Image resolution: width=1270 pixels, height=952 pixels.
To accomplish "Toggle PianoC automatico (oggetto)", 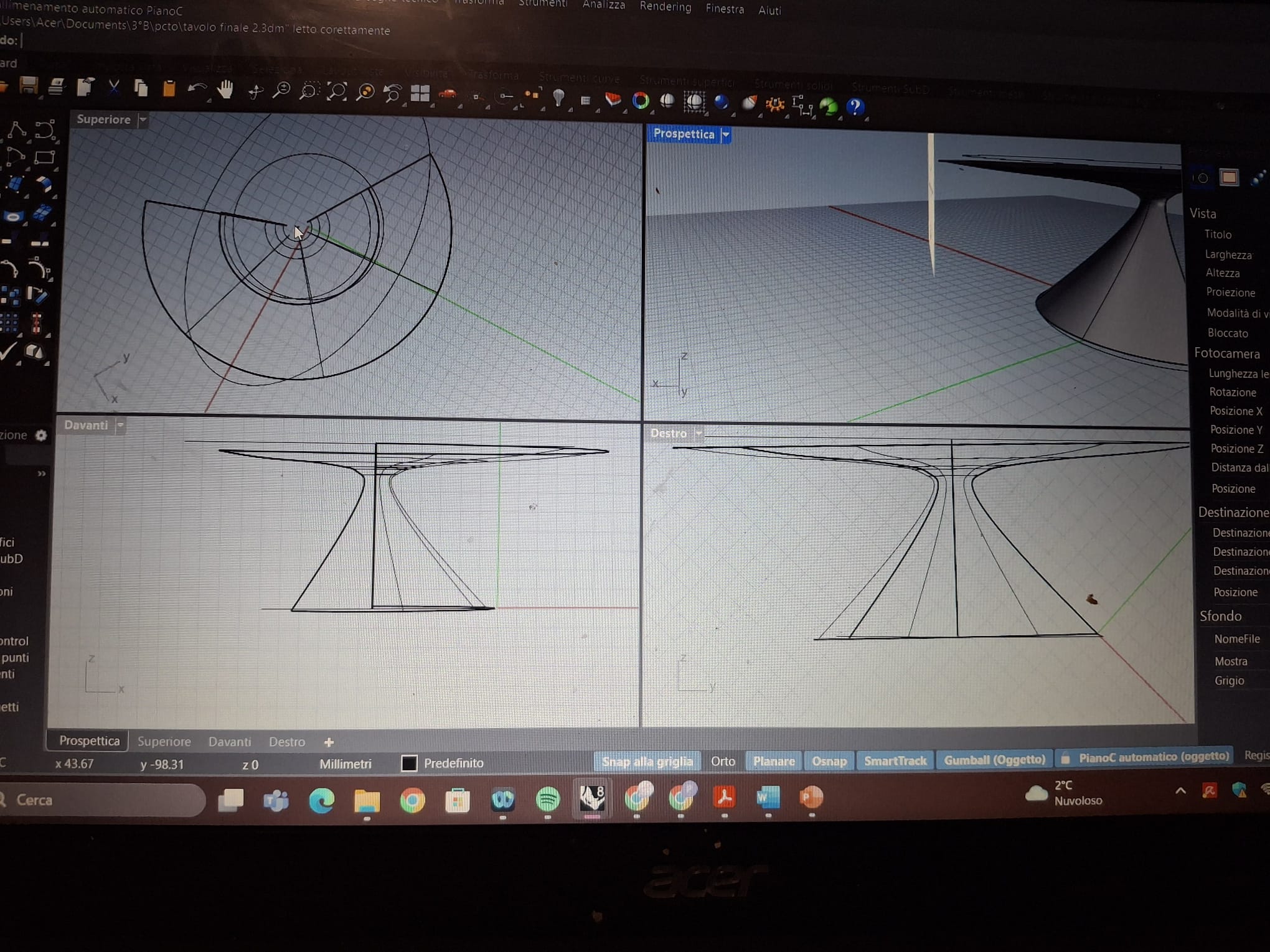I will 1145,757.
